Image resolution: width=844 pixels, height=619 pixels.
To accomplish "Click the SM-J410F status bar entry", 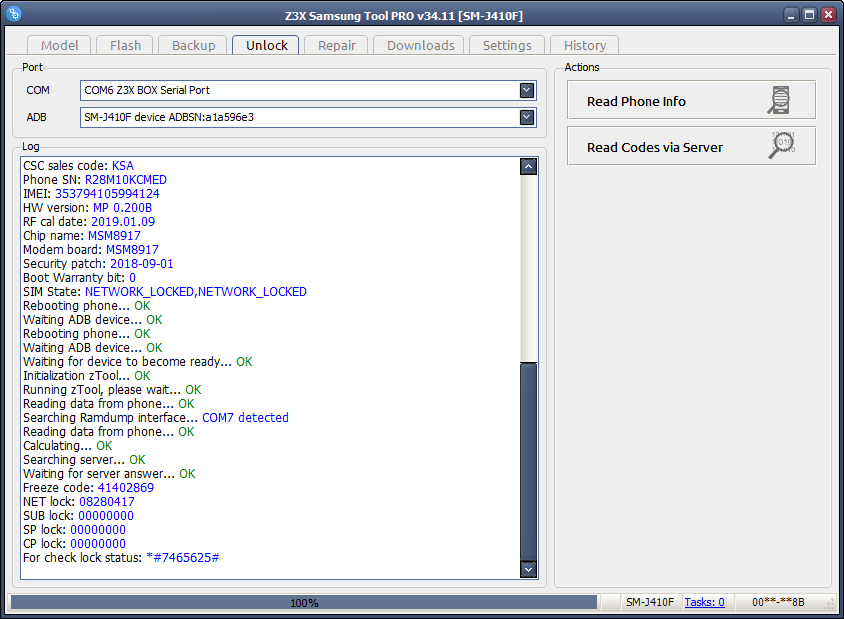I will pyautogui.click(x=649, y=602).
